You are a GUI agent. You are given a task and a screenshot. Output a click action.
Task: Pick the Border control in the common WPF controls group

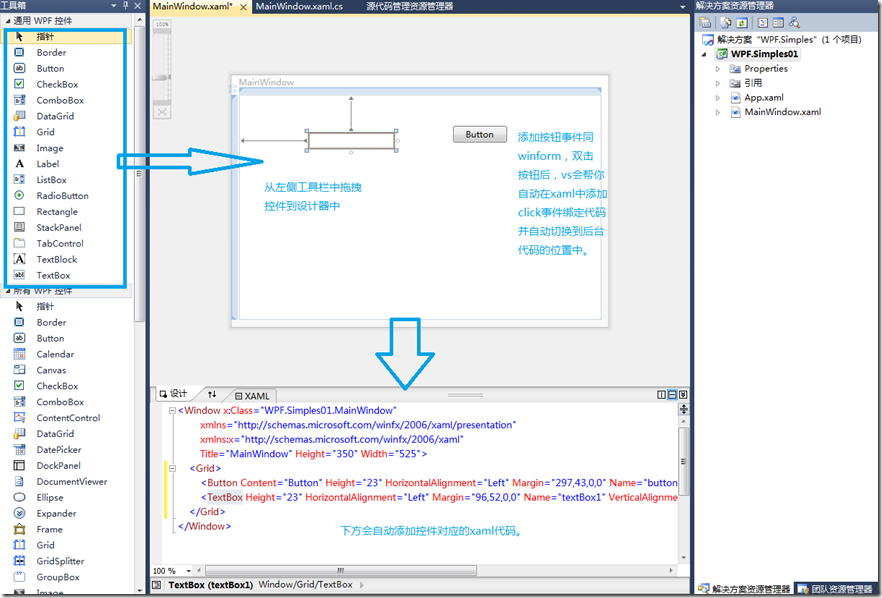(68, 52)
